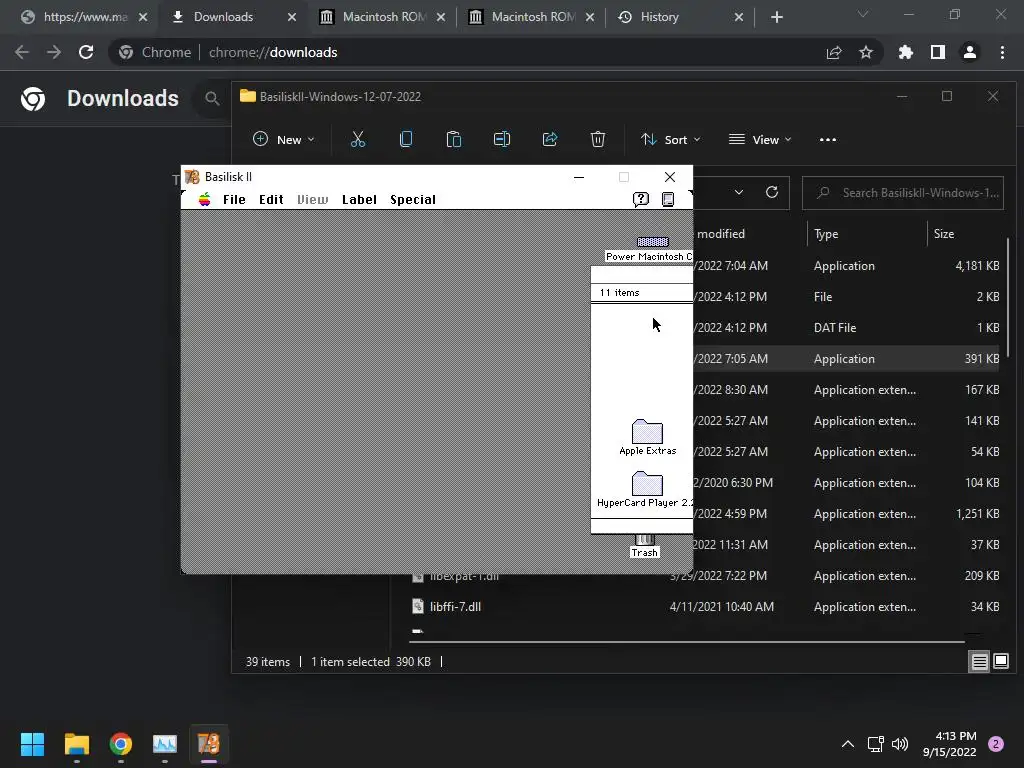Click the share page icon in Chrome

click(834, 52)
